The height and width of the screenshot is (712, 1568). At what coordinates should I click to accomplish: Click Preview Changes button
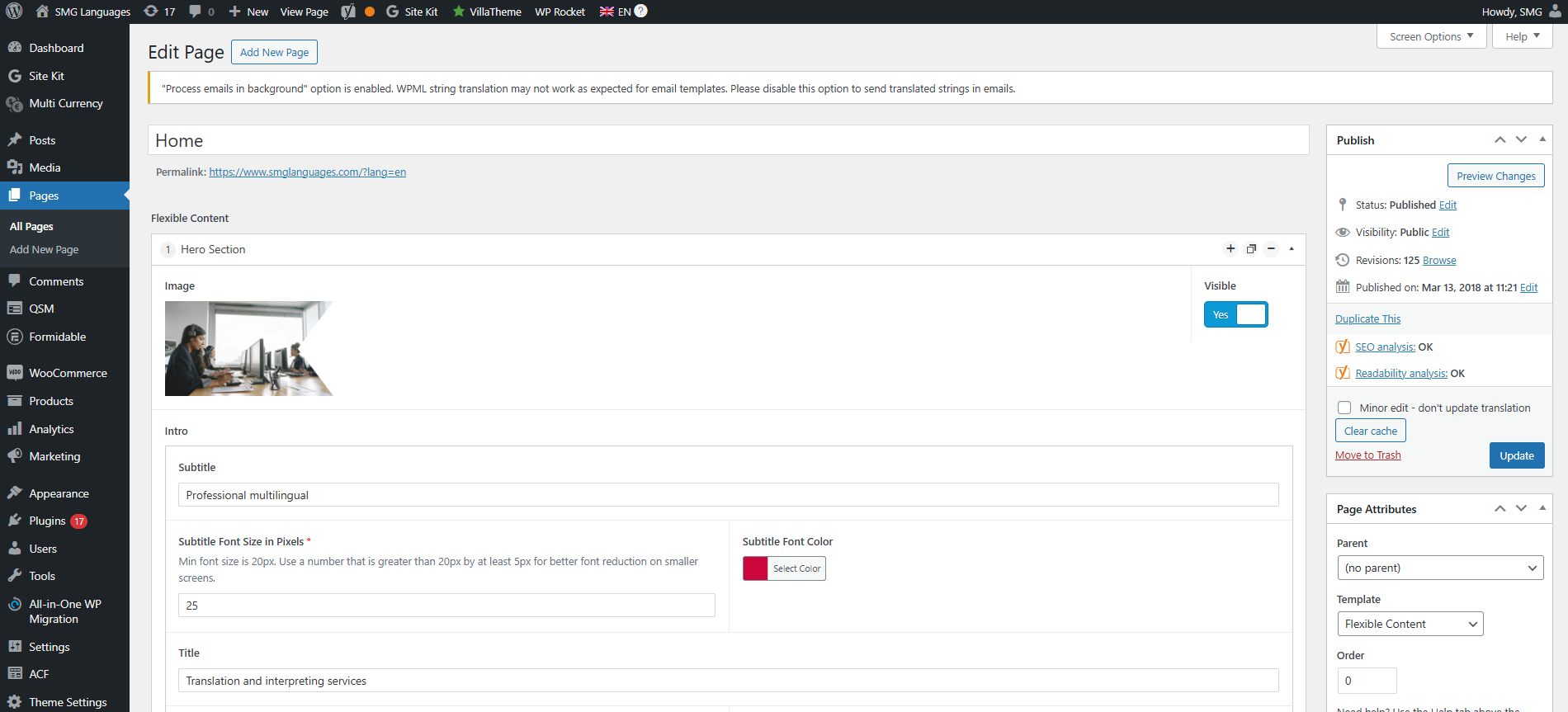coord(1495,176)
